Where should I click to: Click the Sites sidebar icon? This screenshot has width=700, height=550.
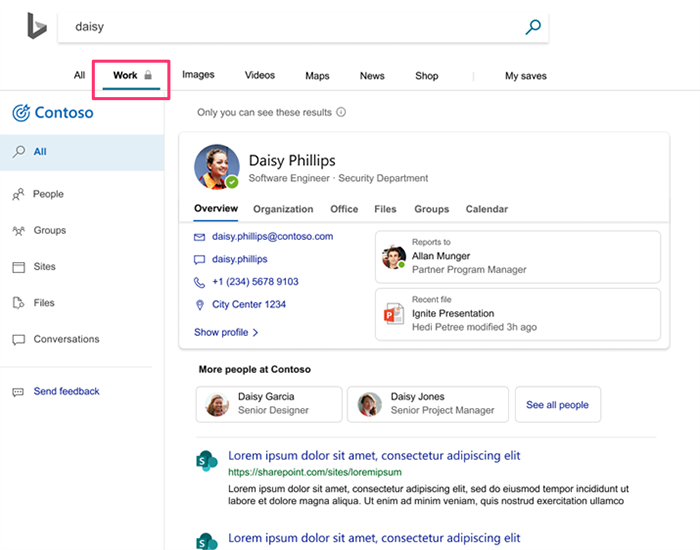[18, 267]
